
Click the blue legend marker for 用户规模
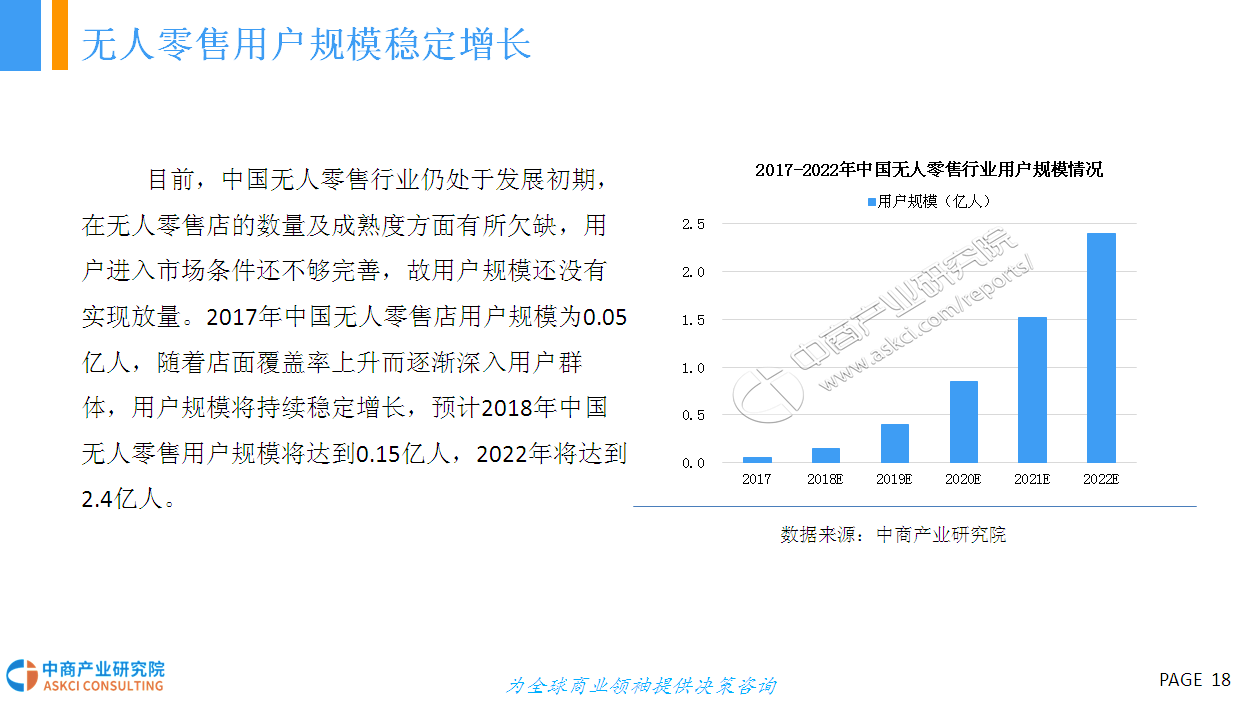coord(871,202)
